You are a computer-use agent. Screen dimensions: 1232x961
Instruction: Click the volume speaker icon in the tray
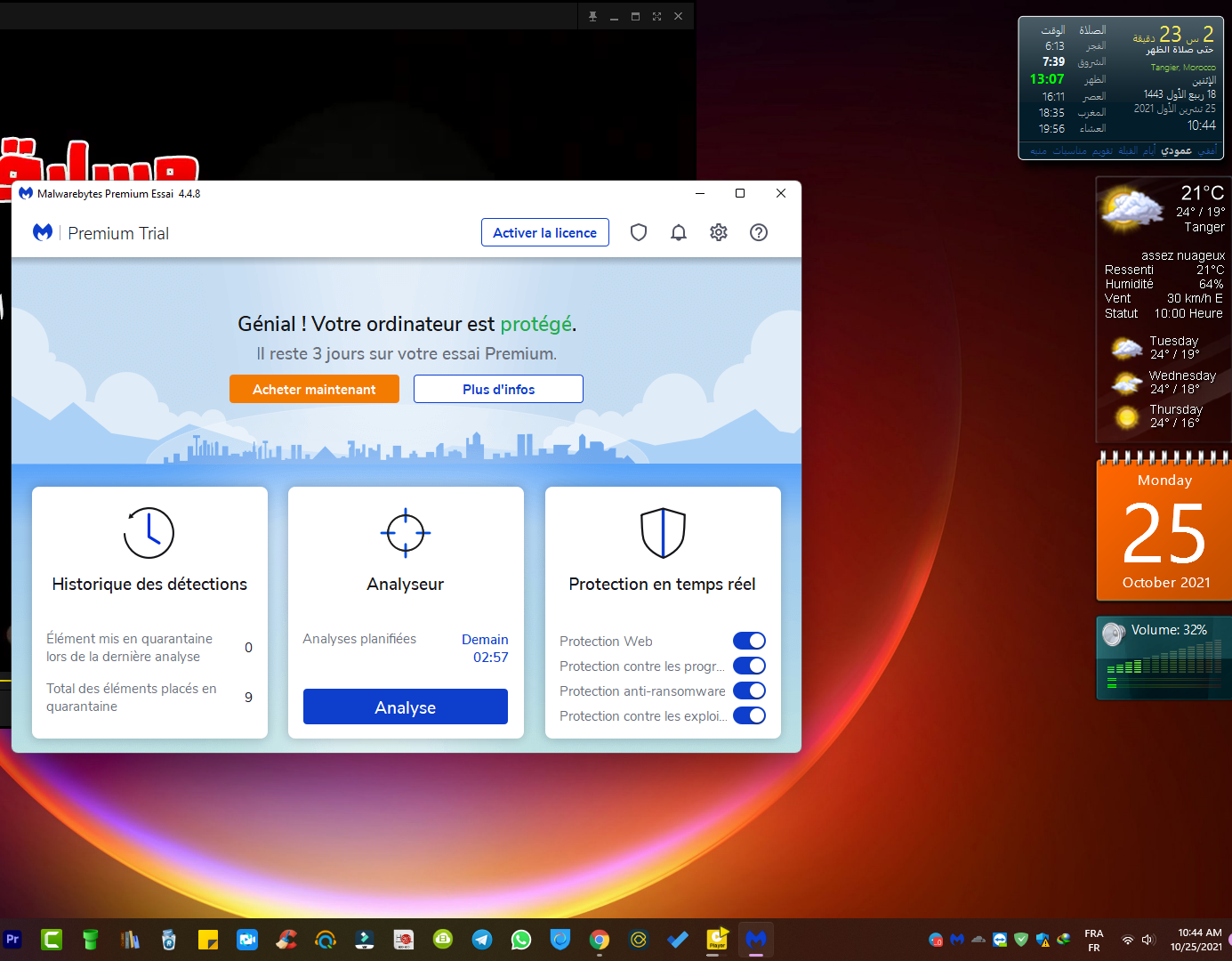tap(1147, 940)
